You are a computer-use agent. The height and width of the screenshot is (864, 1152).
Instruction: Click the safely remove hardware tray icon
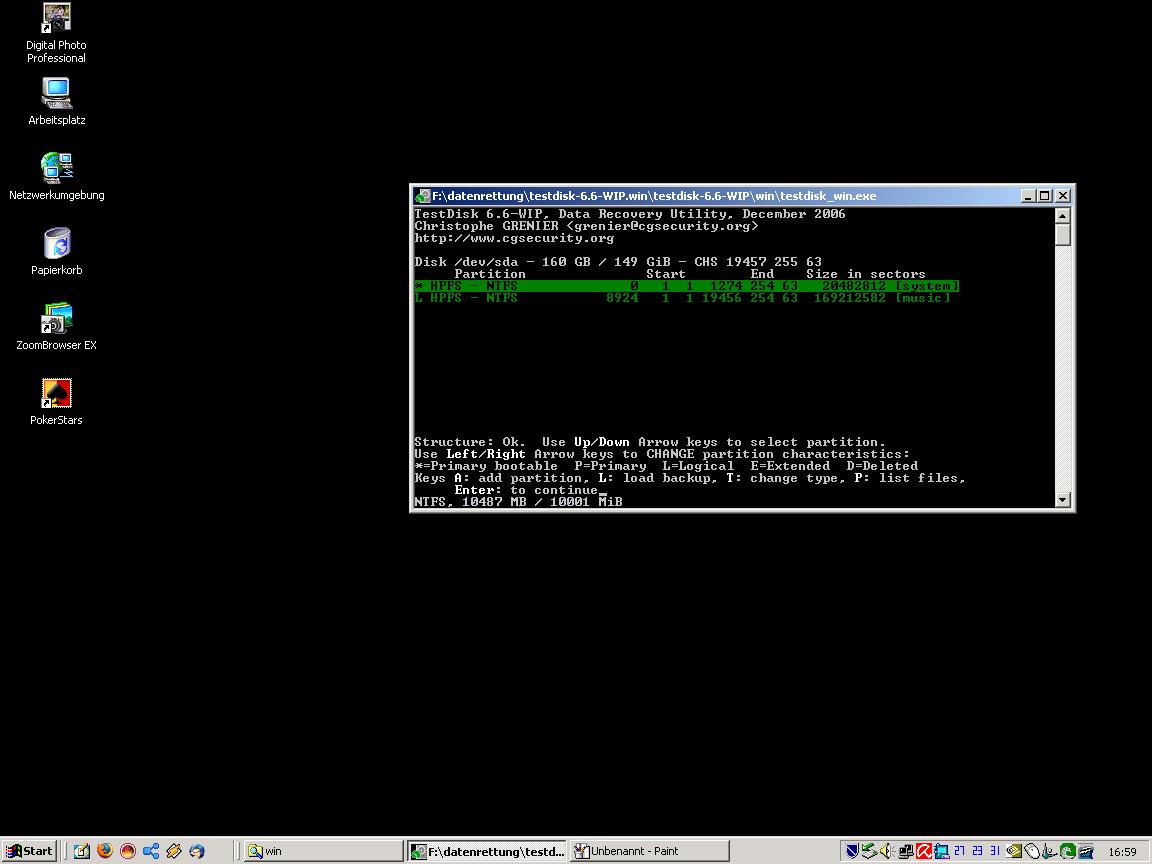tap(869, 851)
